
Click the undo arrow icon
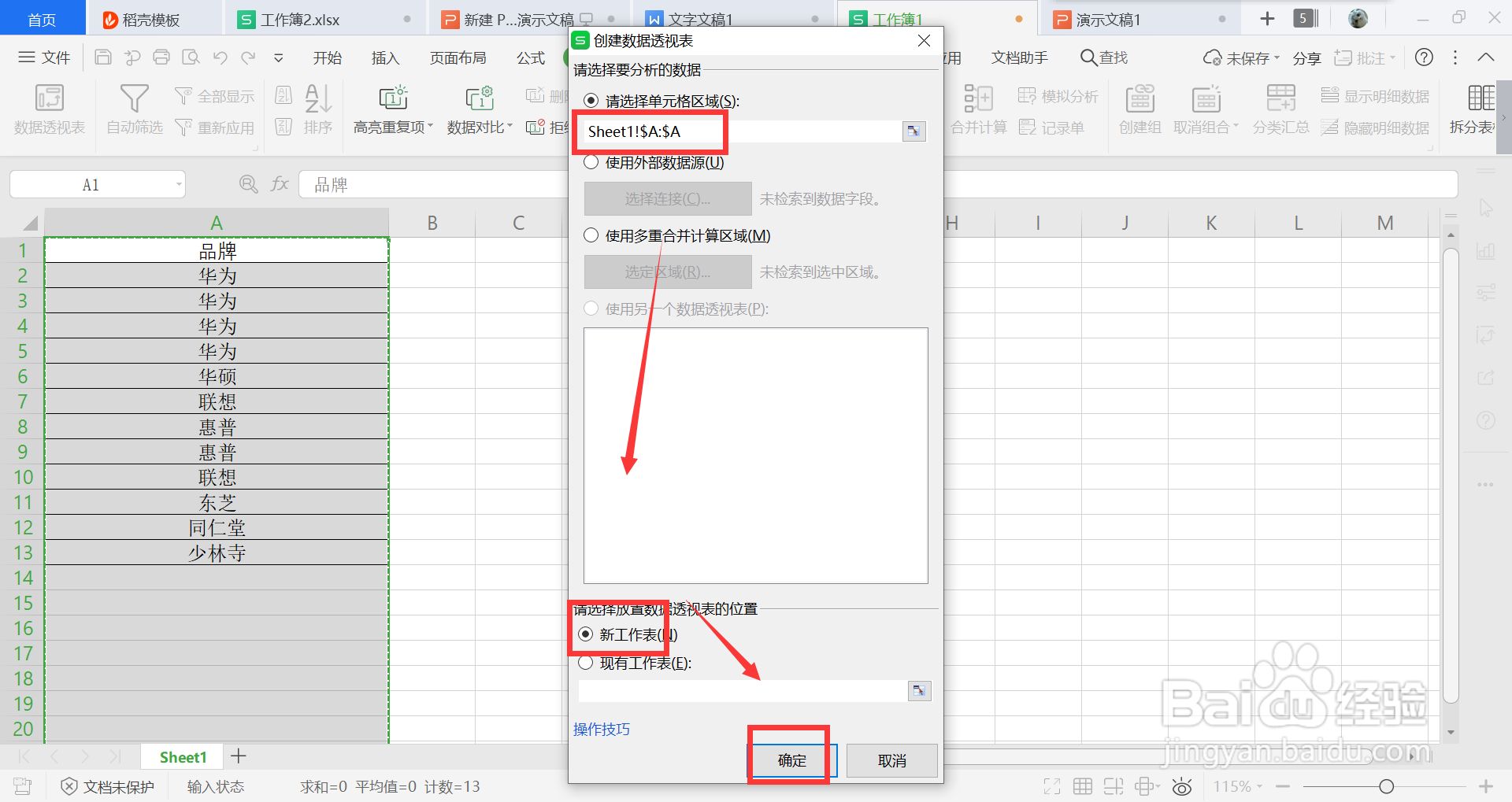pos(220,57)
